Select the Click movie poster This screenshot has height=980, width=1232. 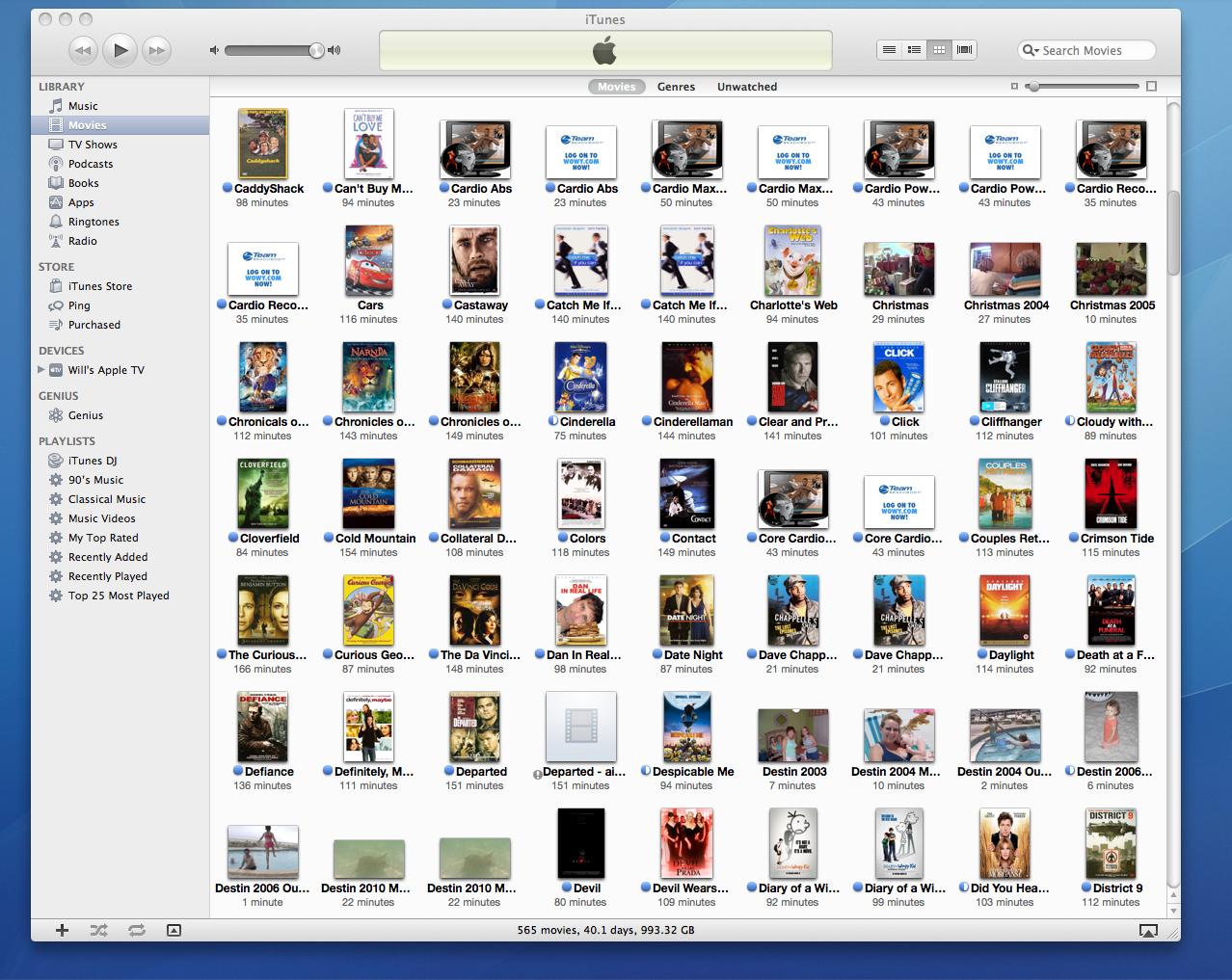(x=899, y=377)
